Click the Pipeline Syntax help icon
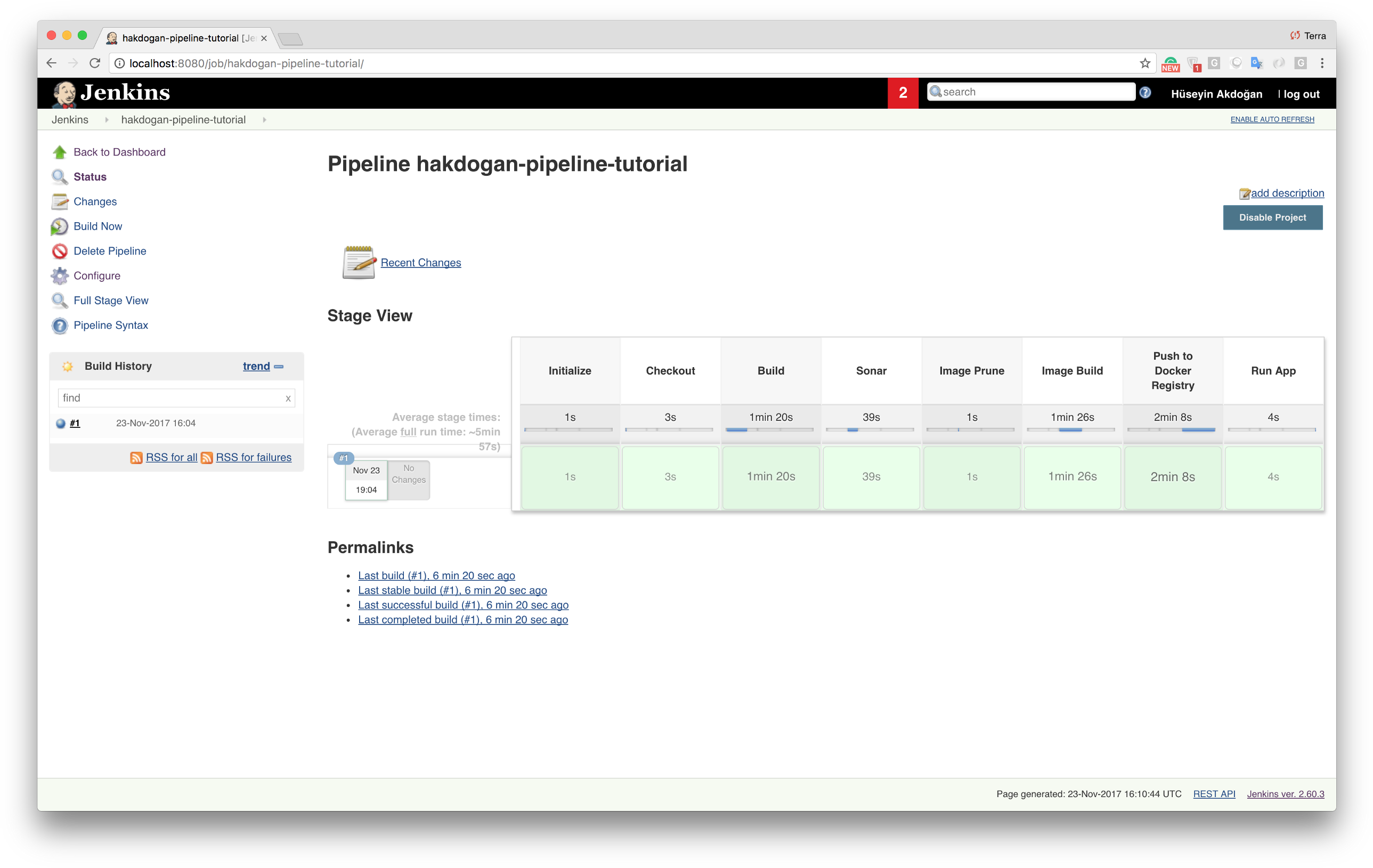The image size is (1373, 868). [x=60, y=325]
